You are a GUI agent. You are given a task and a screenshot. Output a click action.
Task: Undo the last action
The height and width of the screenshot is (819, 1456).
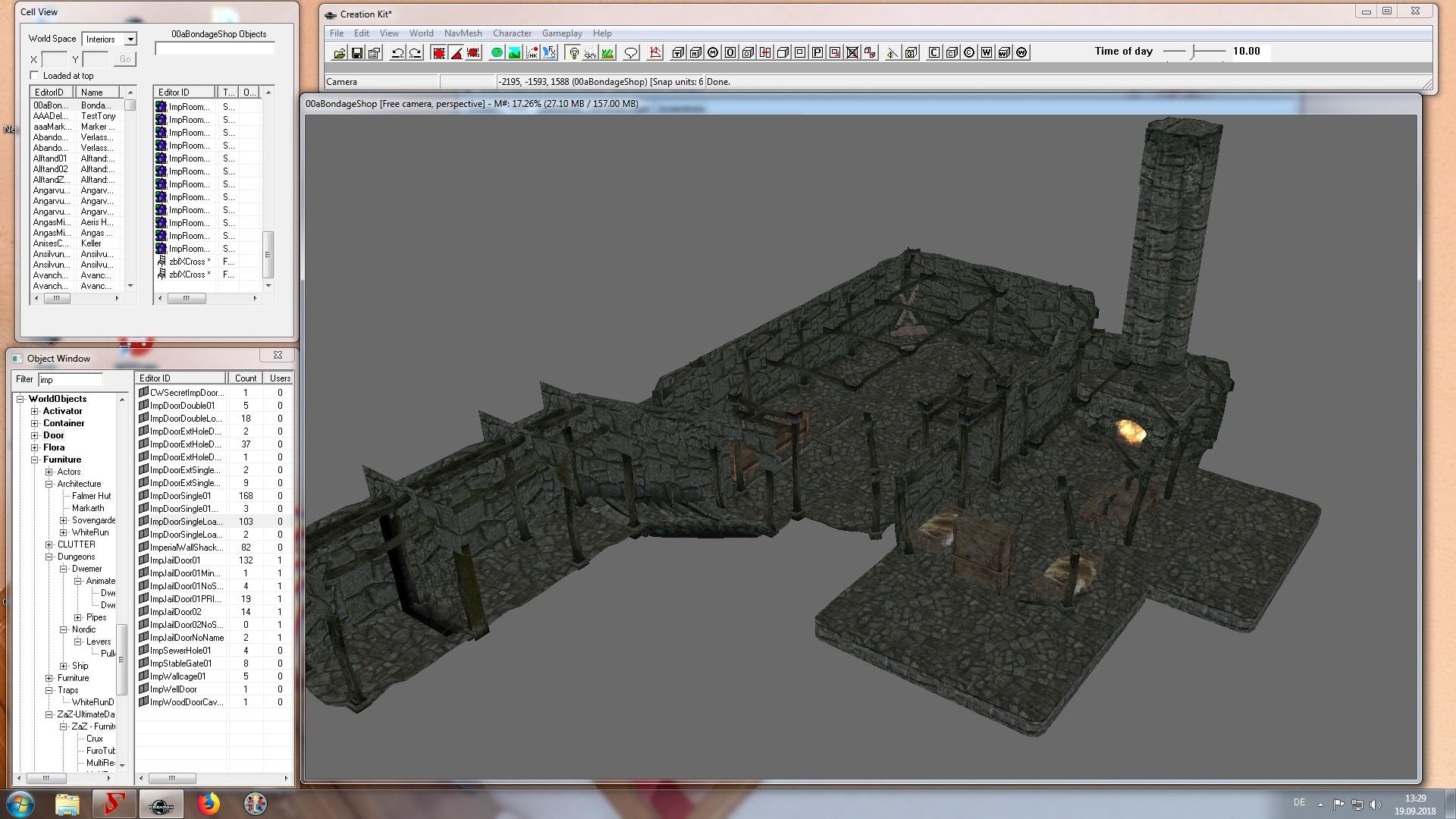[x=397, y=52]
